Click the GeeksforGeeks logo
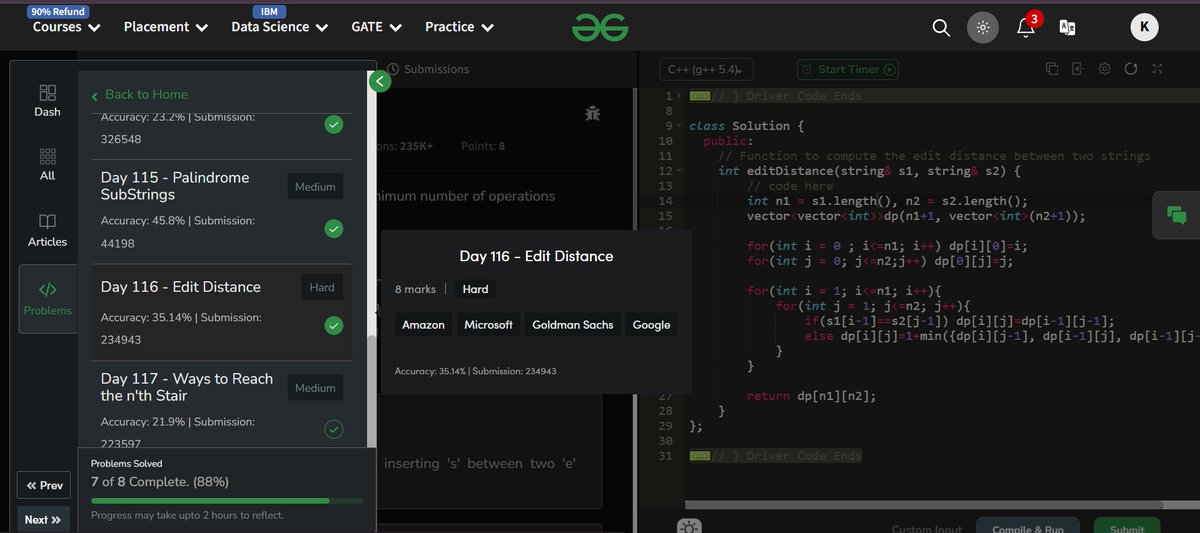1200x533 pixels. (x=600, y=28)
